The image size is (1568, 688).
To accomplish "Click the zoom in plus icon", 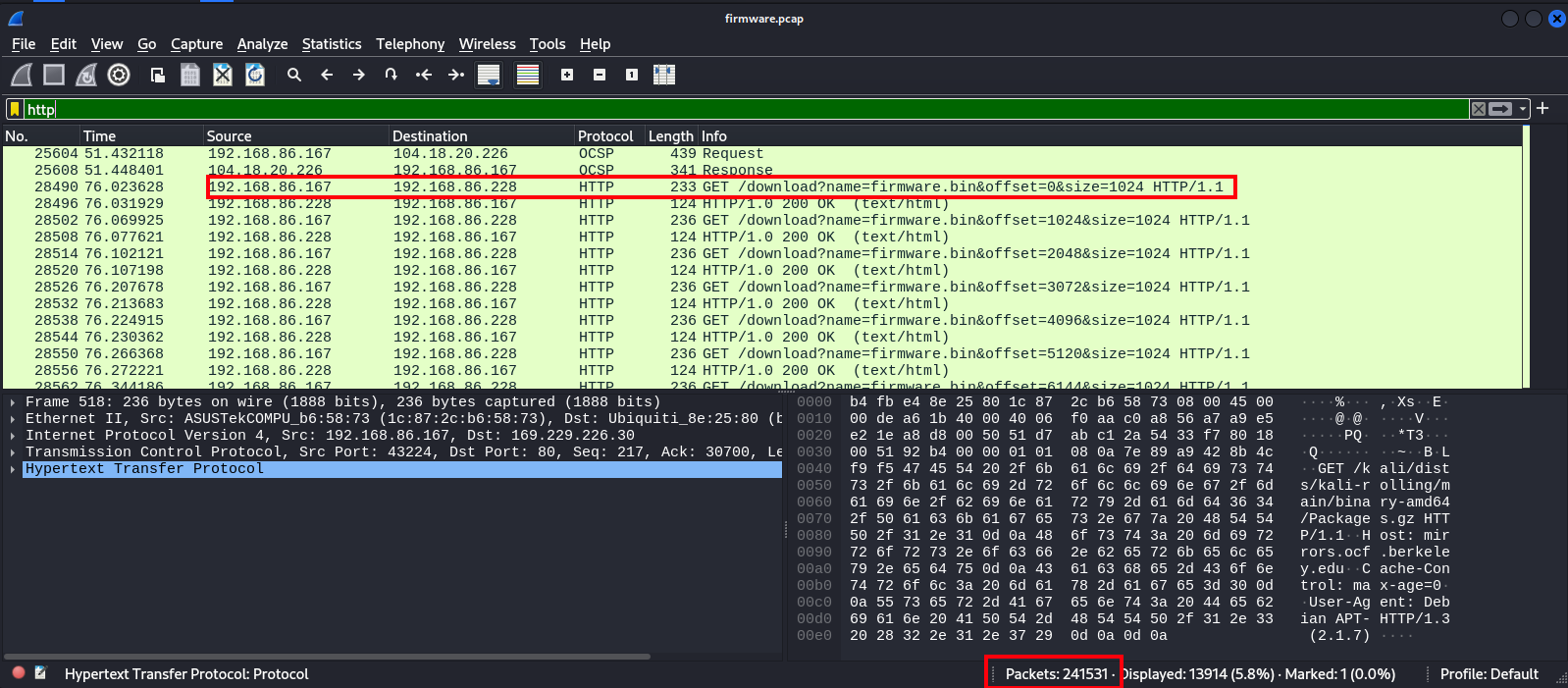I will point(567,75).
